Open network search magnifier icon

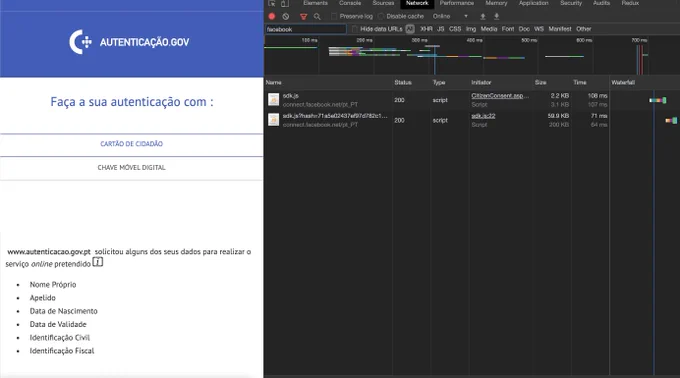tap(317, 16)
